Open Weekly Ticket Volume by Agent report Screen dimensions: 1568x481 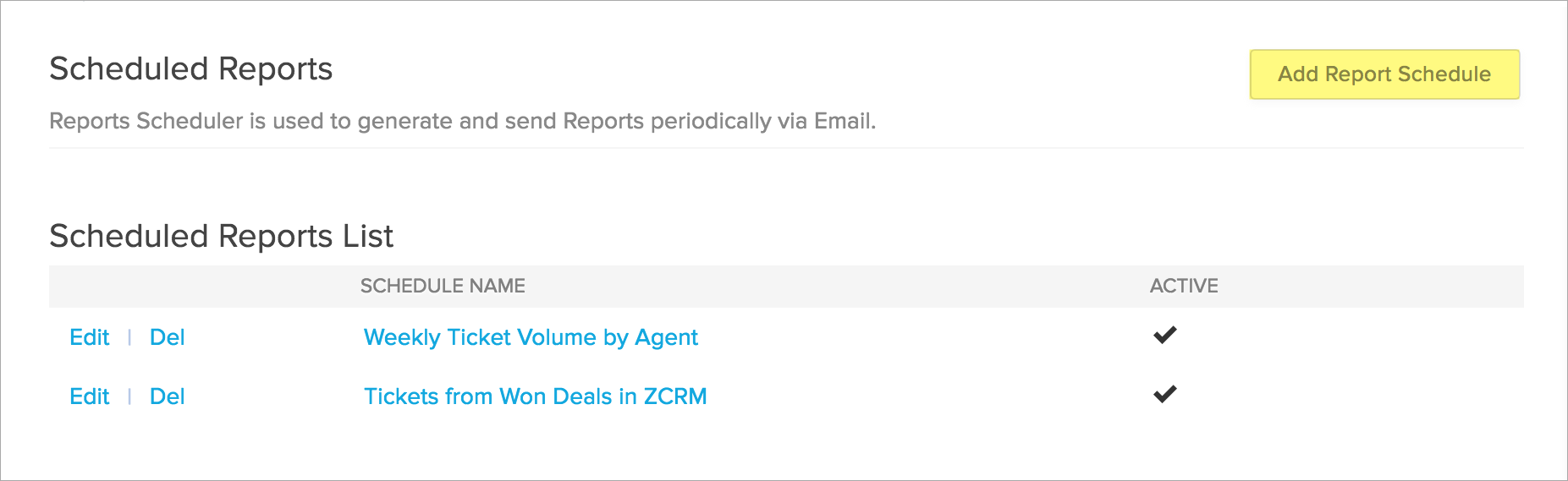[x=531, y=337]
